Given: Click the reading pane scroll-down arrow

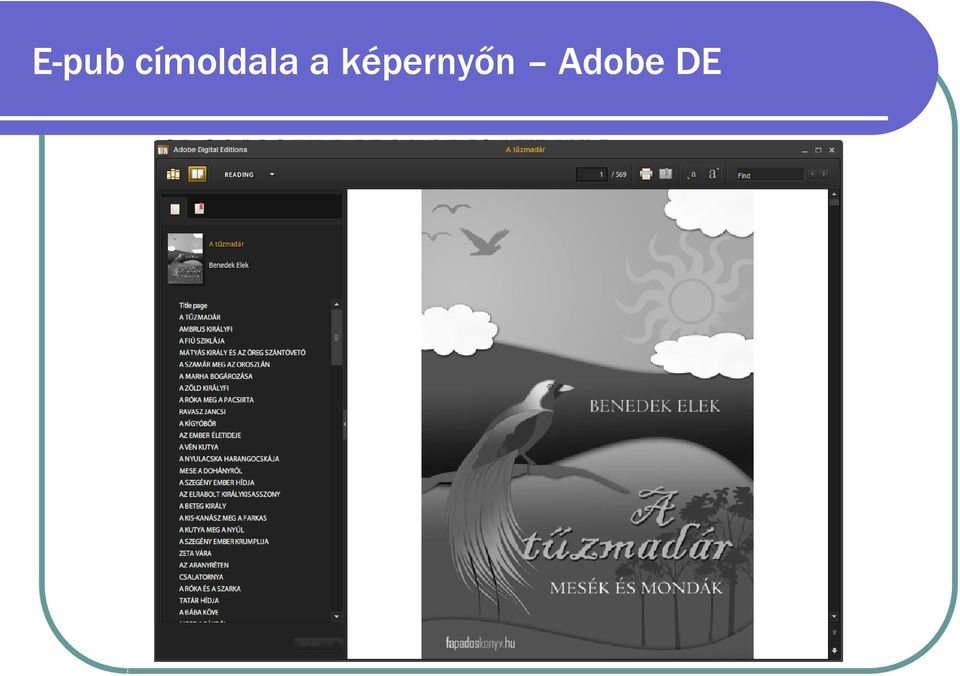Looking at the screenshot, I should tap(834, 617).
